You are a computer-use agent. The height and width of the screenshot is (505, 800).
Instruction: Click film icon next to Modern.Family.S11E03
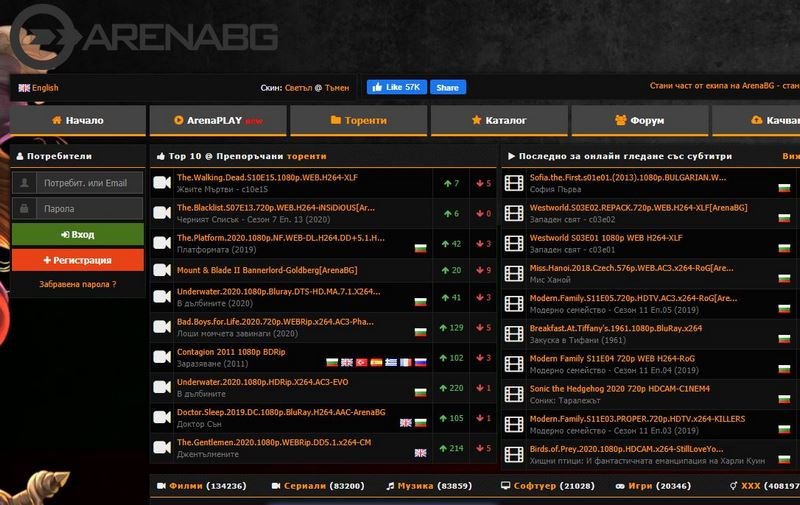click(x=514, y=423)
